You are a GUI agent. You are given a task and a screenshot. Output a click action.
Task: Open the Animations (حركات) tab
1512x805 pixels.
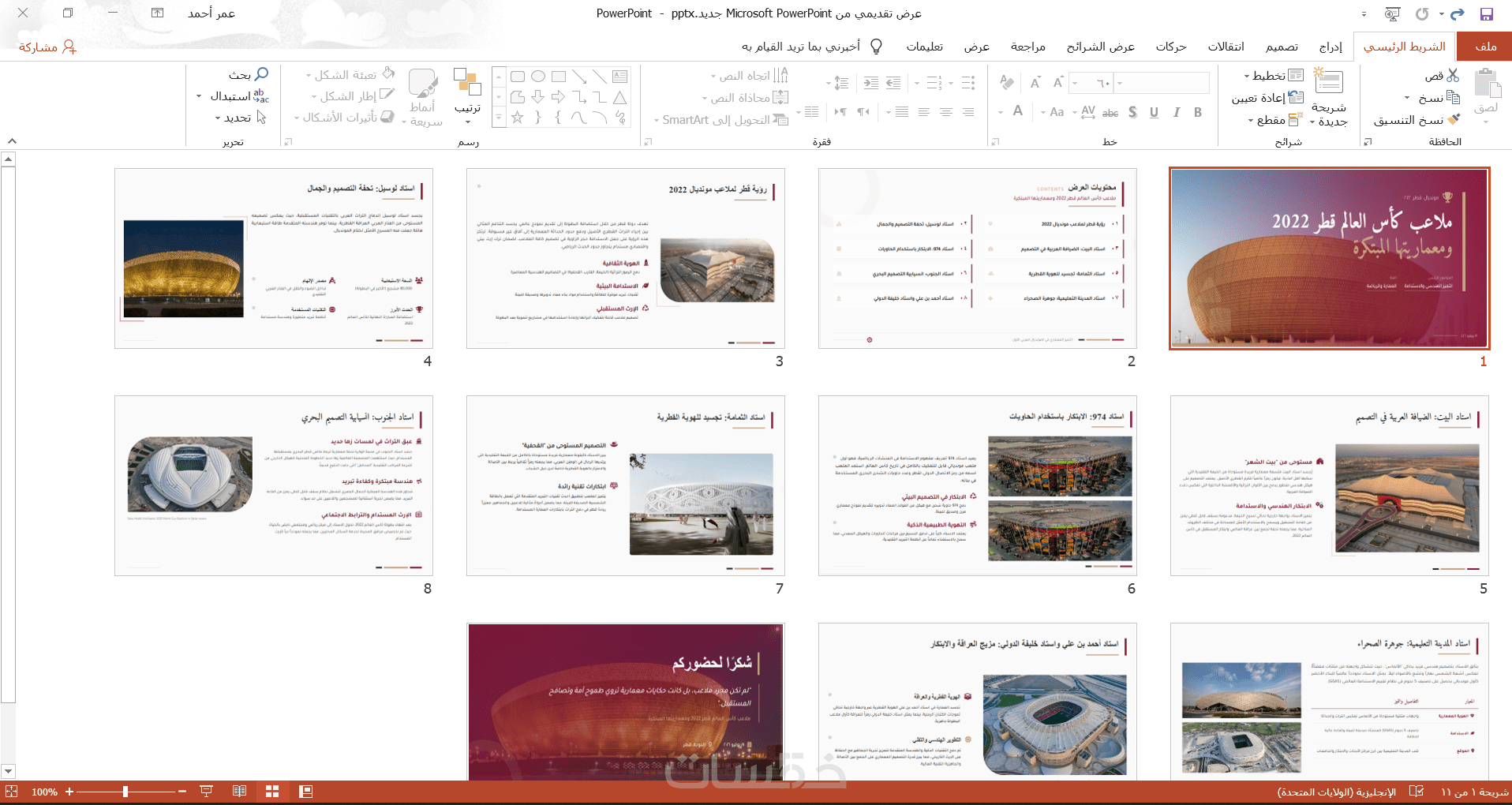point(1171,47)
